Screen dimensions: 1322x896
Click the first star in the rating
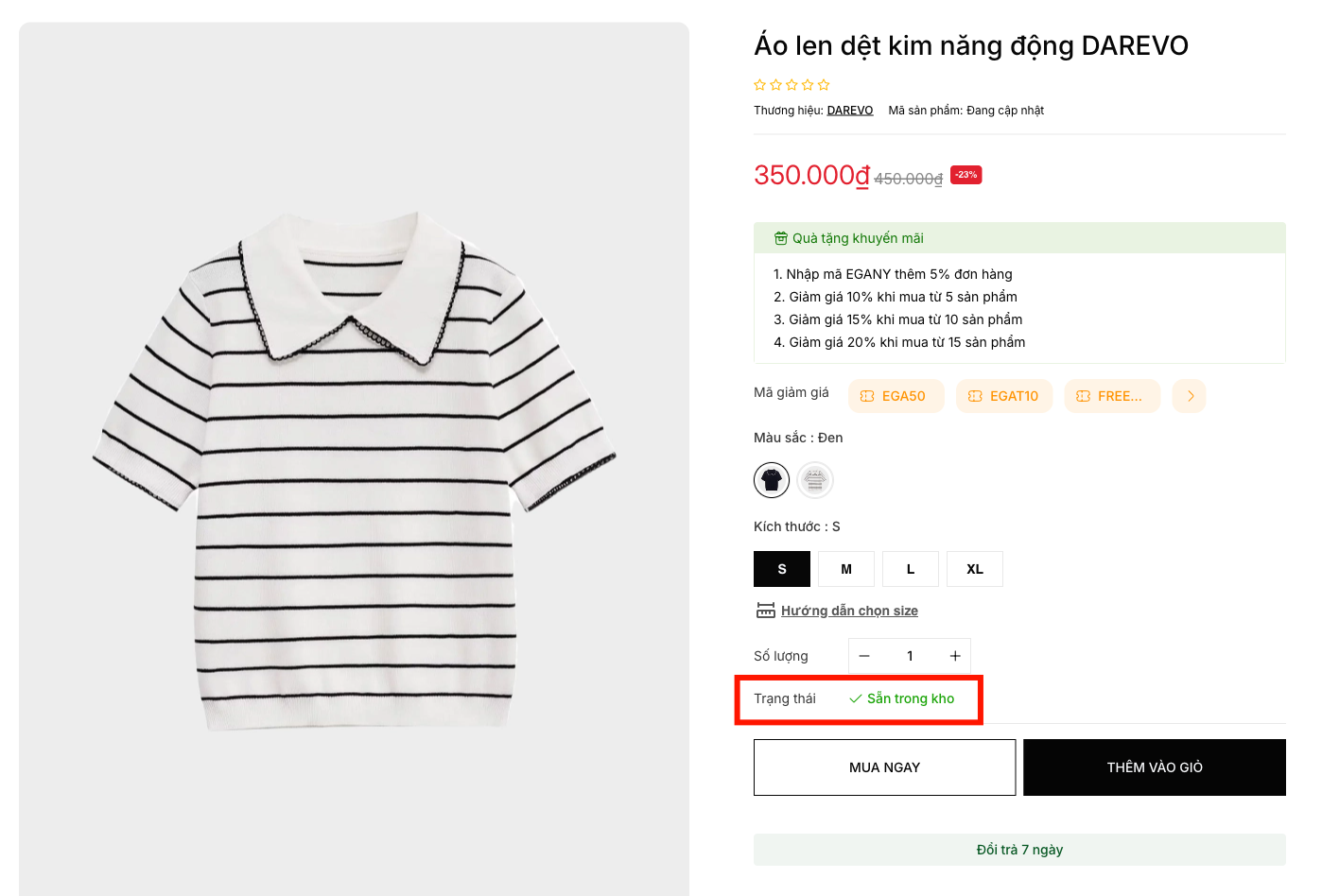coord(759,85)
